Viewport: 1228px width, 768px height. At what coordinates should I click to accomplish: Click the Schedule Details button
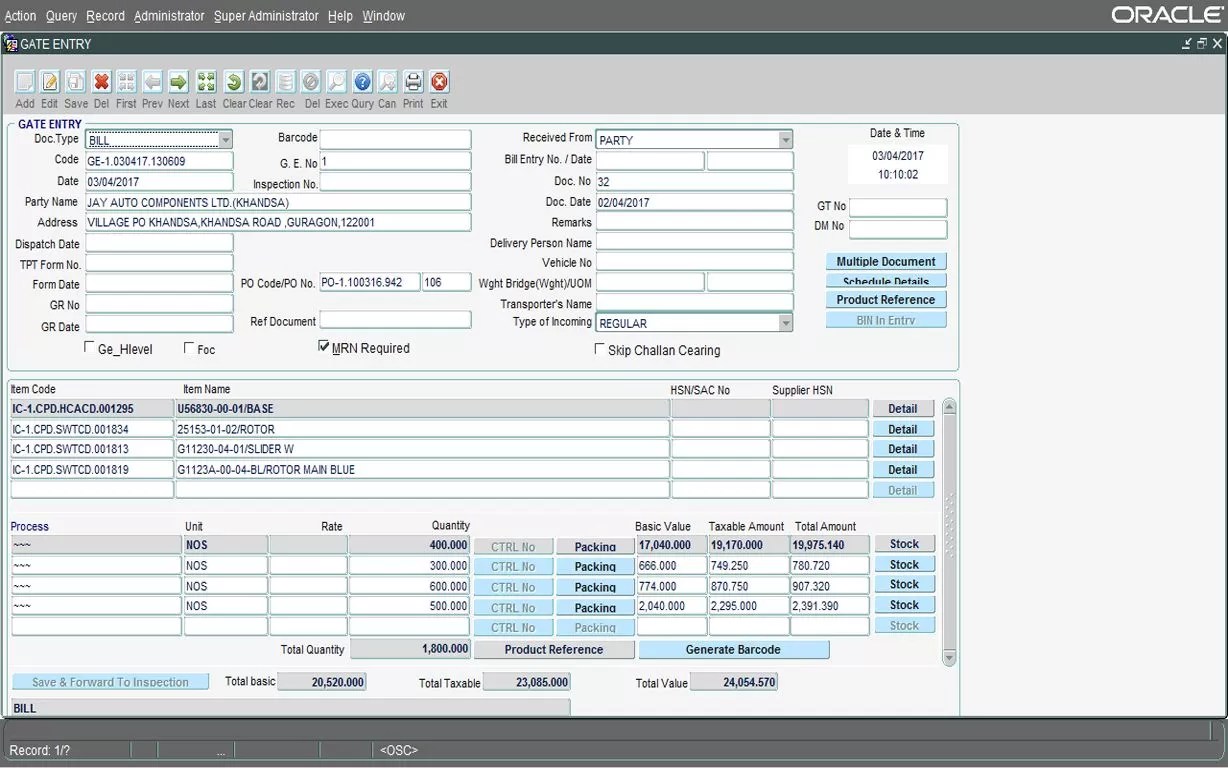[886, 281]
